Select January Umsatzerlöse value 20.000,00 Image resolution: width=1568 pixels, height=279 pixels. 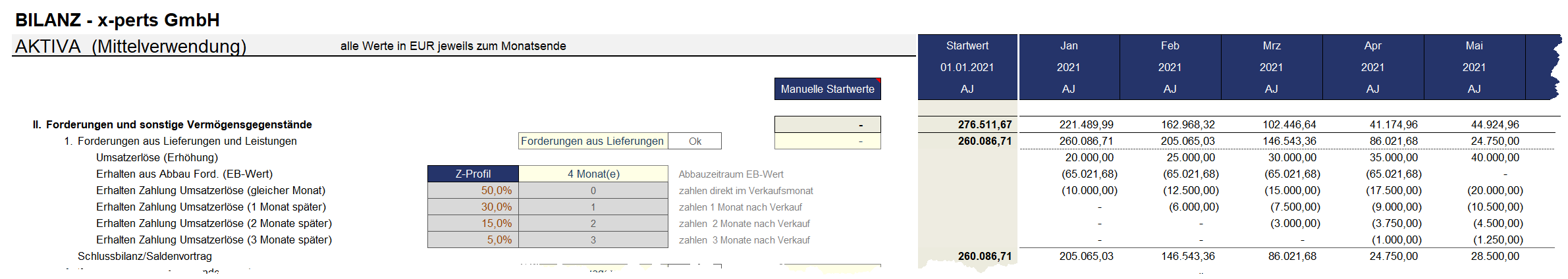point(1089,157)
